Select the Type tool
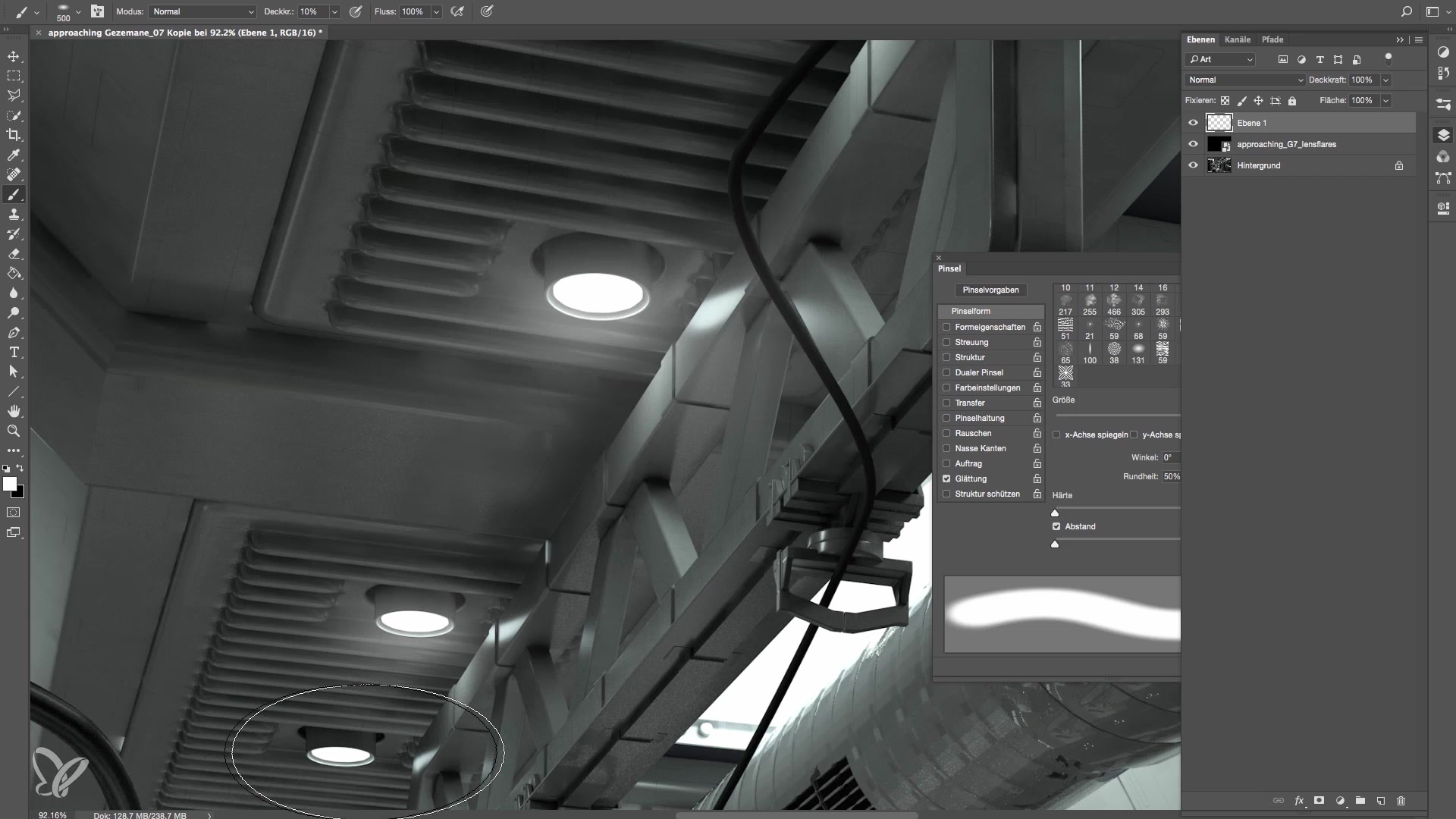1456x819 pixels. (x=14, y=353)
